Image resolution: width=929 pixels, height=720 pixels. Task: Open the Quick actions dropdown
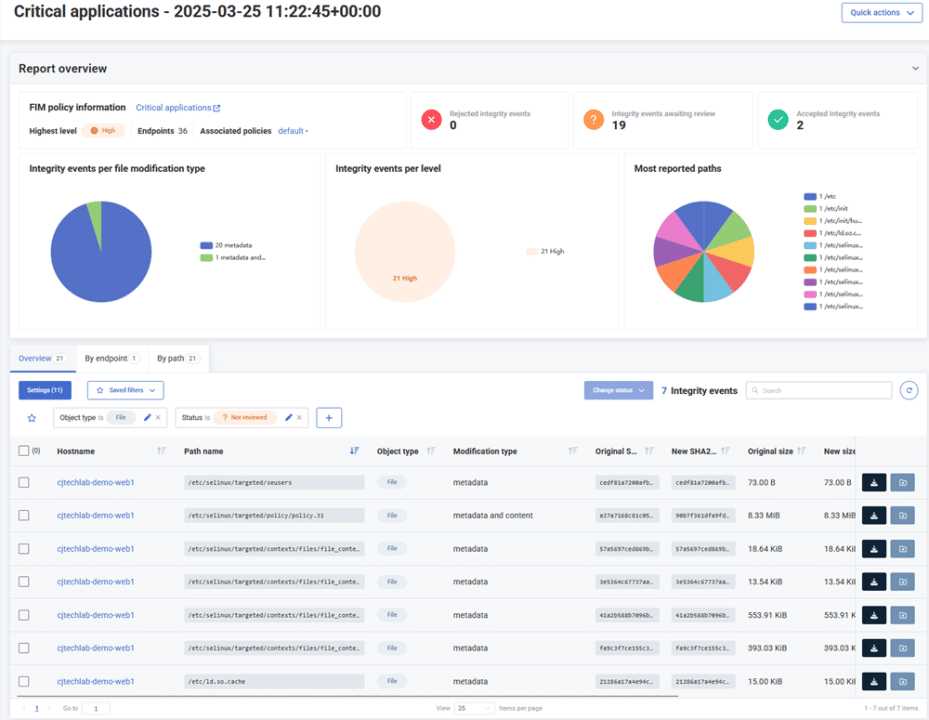881,13
